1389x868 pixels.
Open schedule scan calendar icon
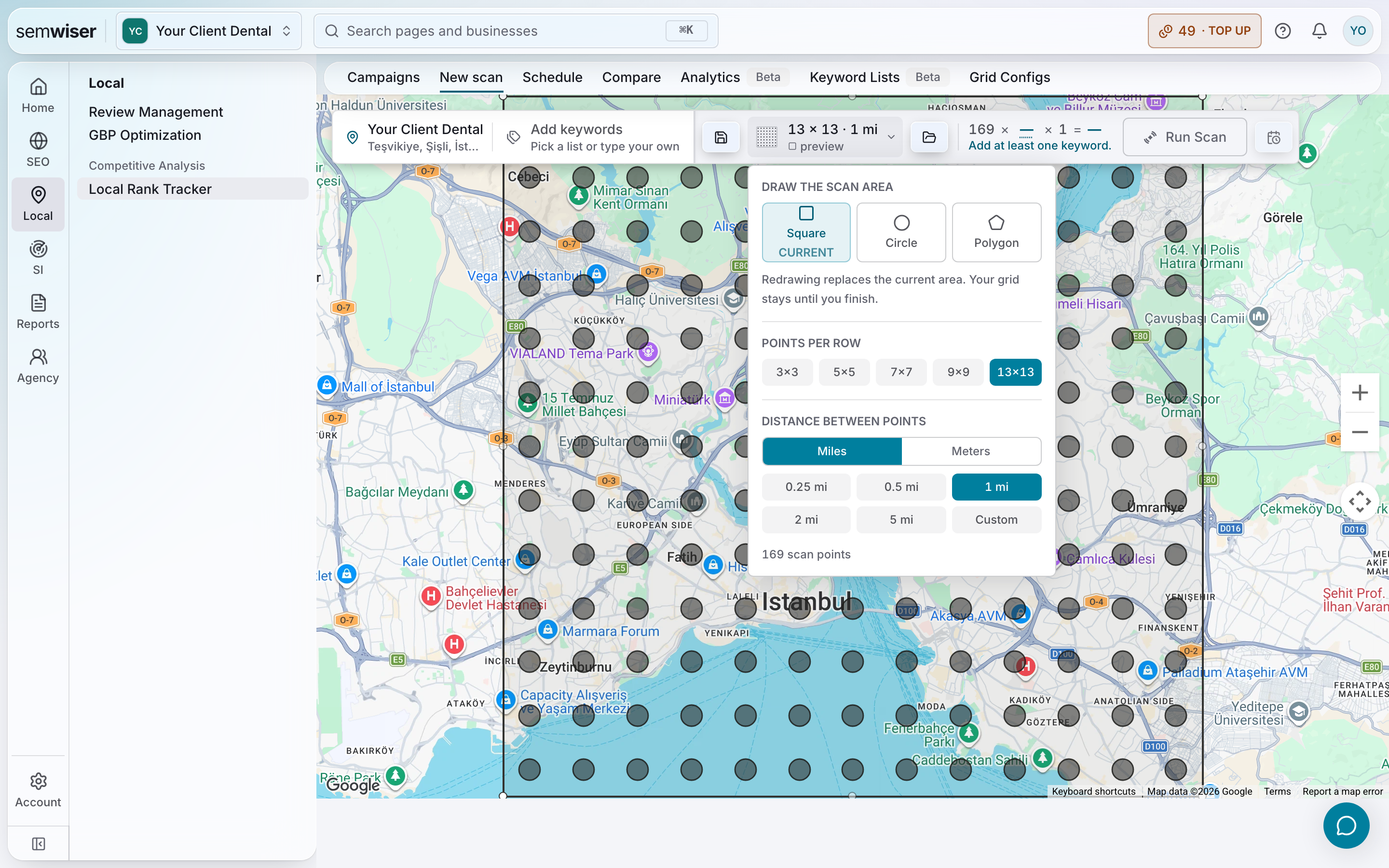[1273, 137]
